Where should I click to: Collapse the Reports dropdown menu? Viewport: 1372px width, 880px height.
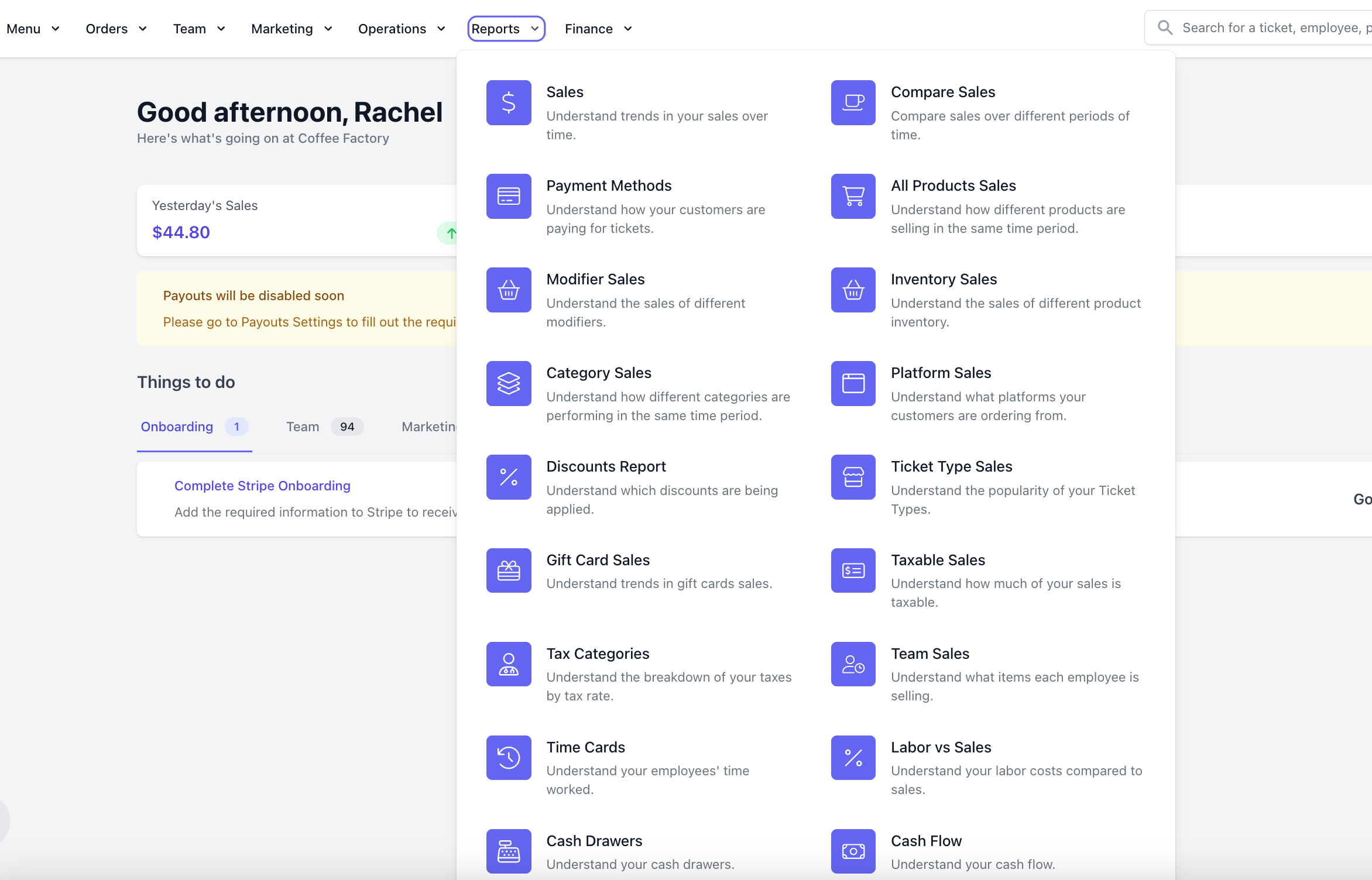[506, 29]
